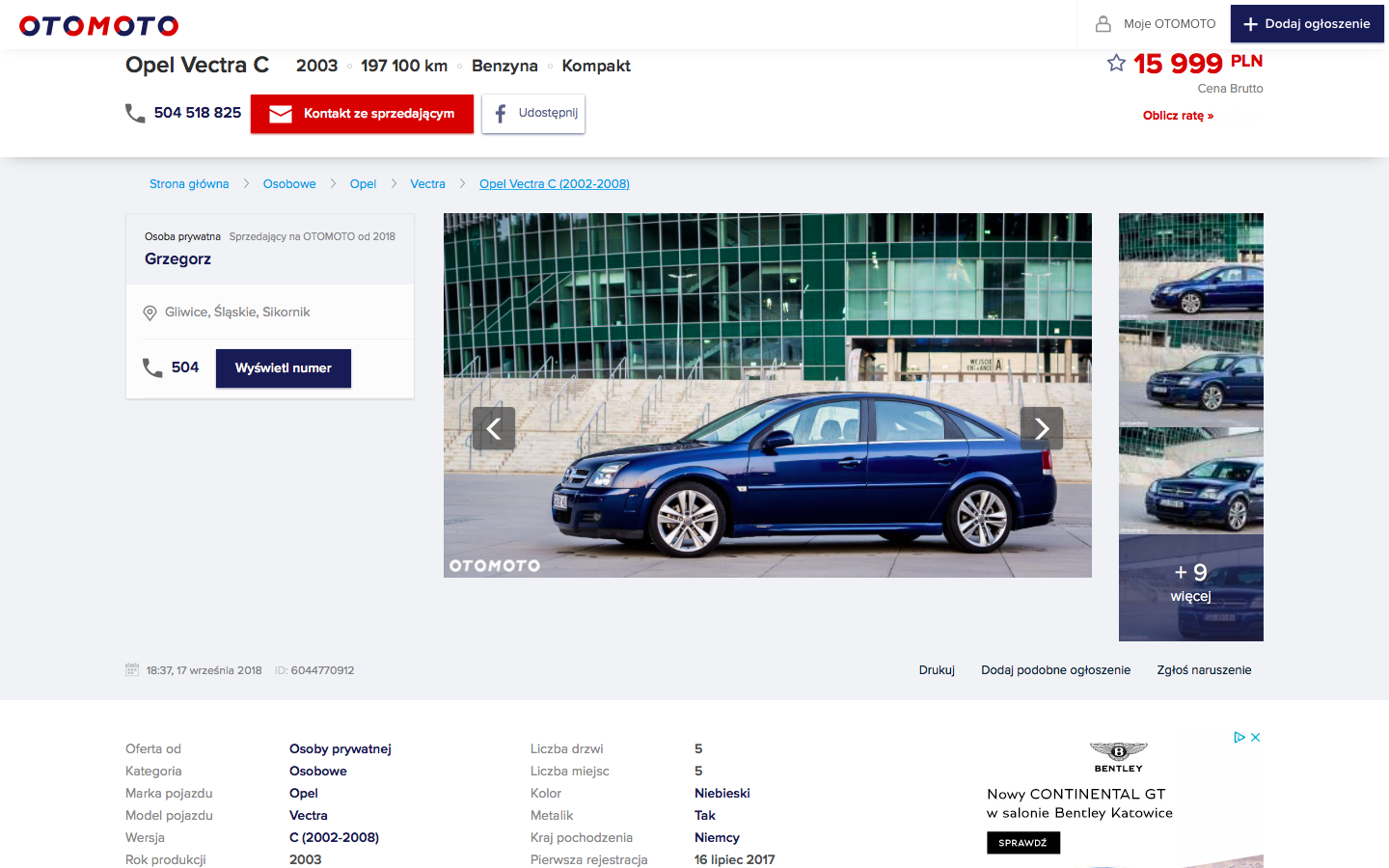The width and height of the screenshot is (1389, 868).
Task: Click Kontakt ze sprzedającym button
Action: (x=362, y=114)
